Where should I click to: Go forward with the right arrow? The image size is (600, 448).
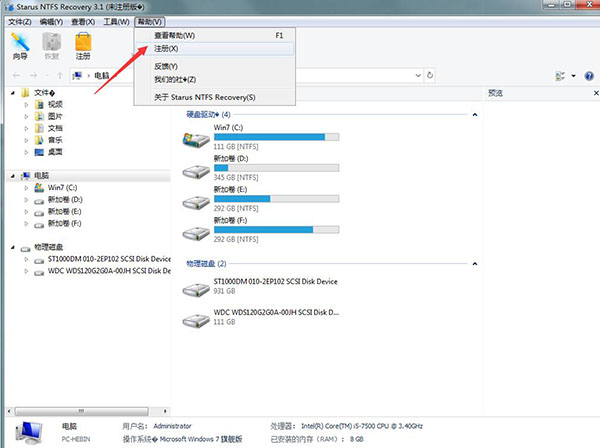[34, 76]
